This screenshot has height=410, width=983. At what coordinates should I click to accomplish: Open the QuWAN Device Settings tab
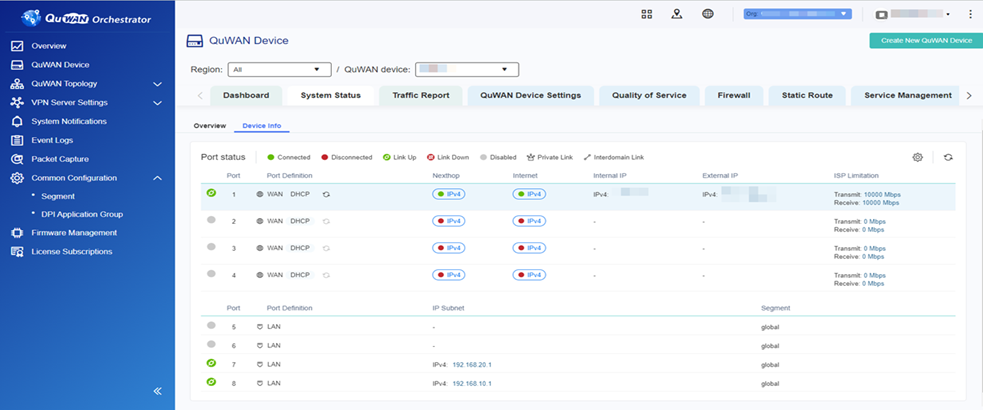530,95
